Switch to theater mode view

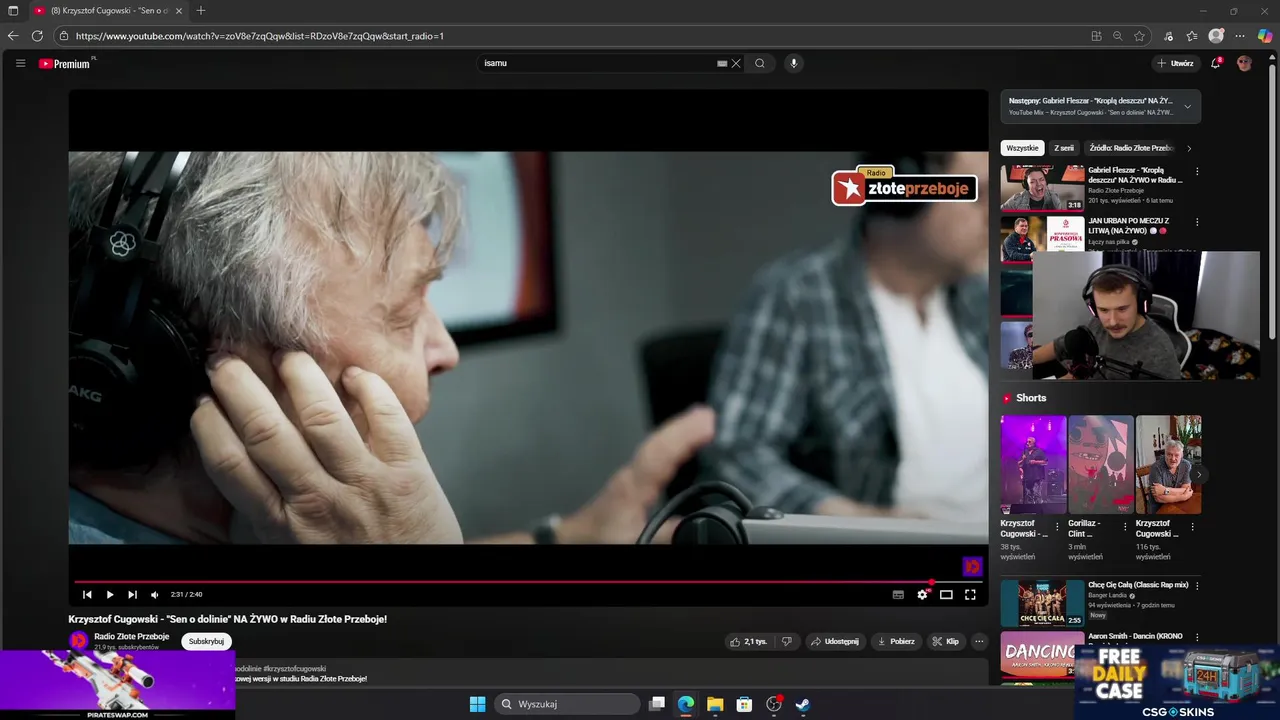pyautogui.click(x=946, y=594)
